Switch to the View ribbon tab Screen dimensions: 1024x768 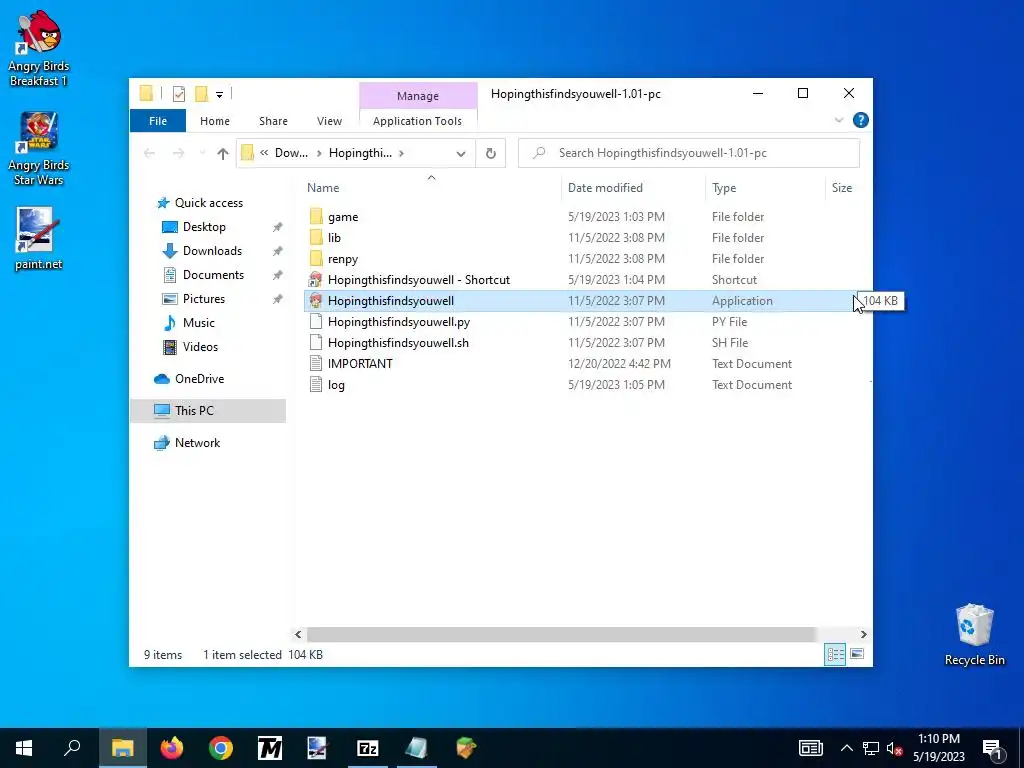click(329, 121)
